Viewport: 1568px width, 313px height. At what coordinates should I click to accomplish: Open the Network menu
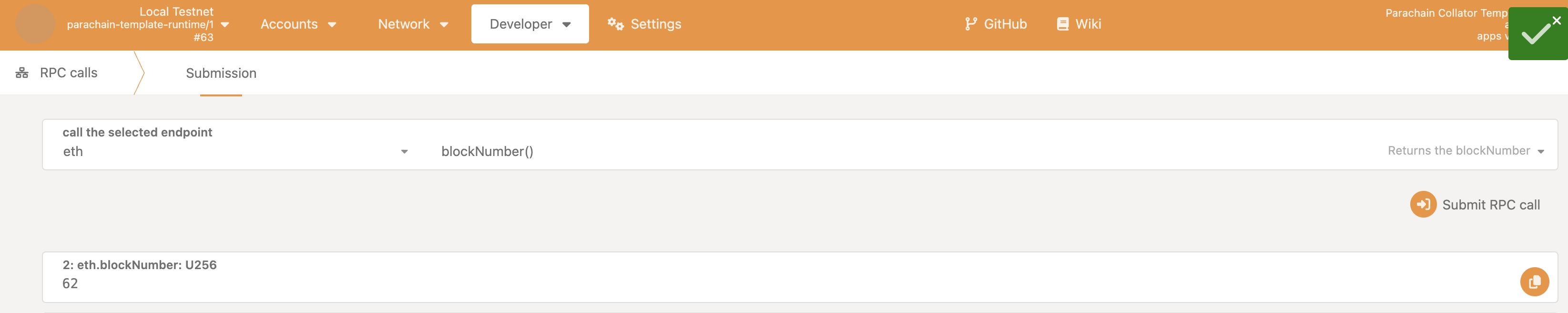(413, 24)
